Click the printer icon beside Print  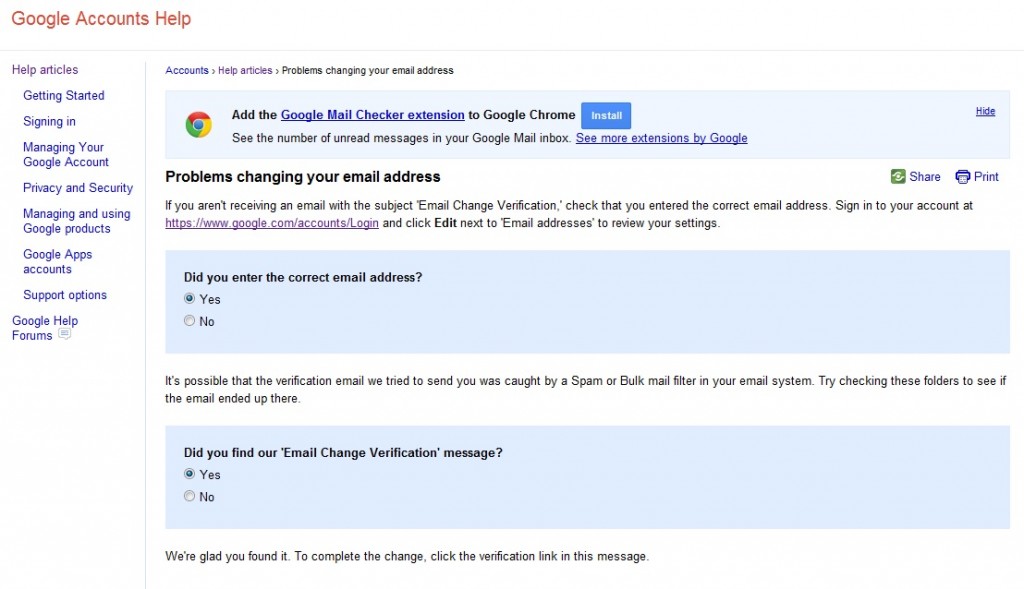[x=963, y=177]
